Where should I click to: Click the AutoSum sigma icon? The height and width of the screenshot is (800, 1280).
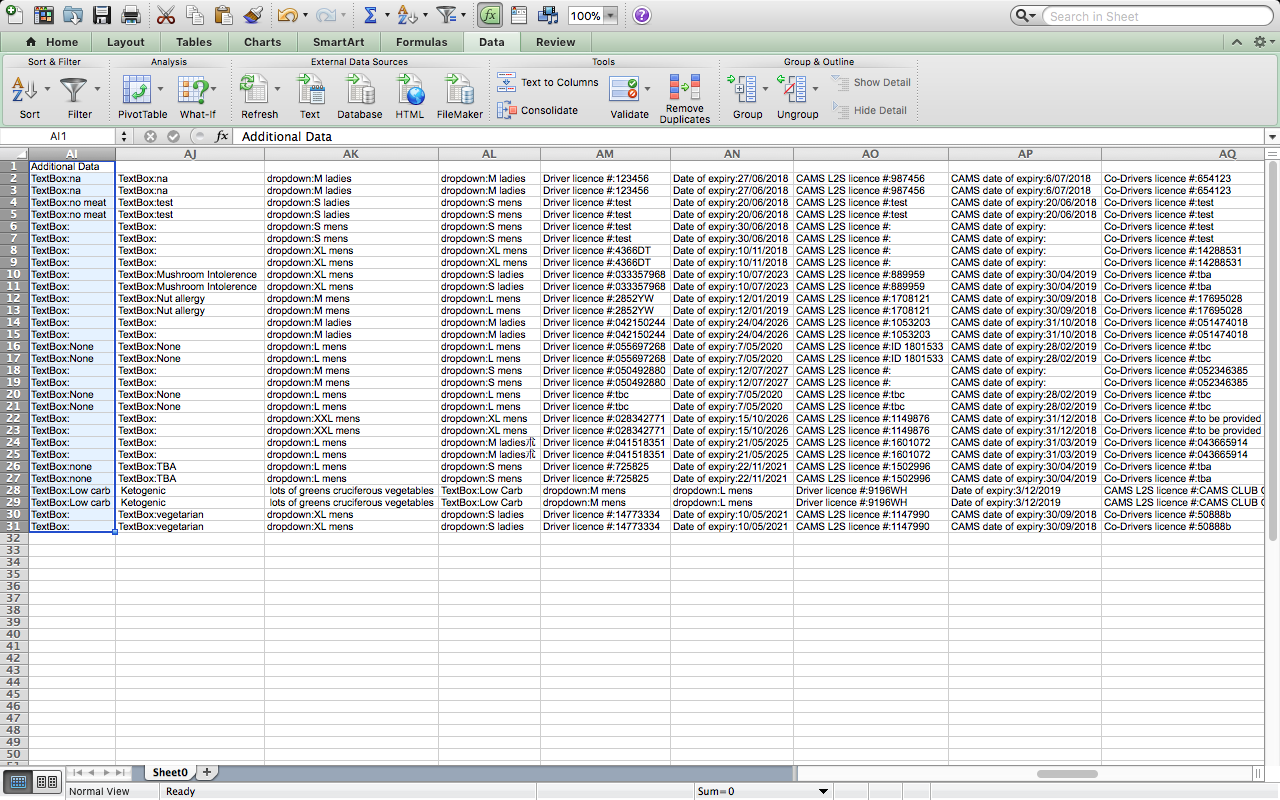(369, 16)
